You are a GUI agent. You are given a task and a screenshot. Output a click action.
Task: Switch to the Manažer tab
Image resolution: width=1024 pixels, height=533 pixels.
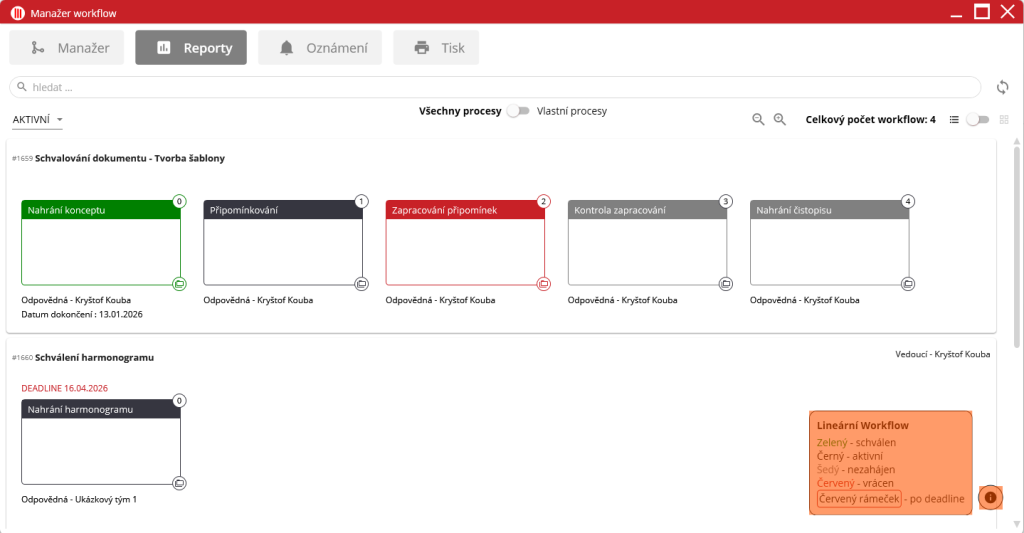click(x=66, y=48)
